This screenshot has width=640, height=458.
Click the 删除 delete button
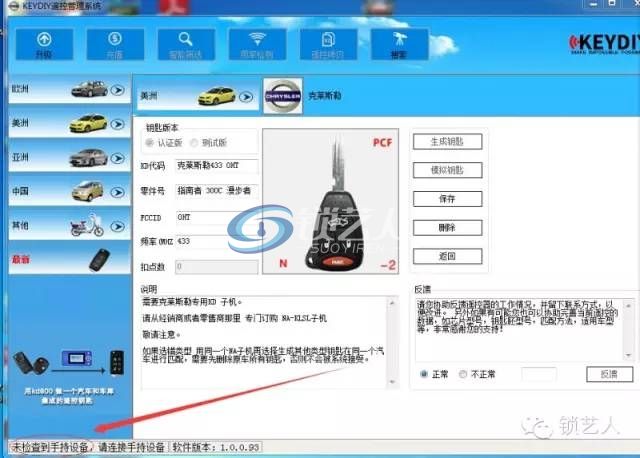[x=447, y=227]
